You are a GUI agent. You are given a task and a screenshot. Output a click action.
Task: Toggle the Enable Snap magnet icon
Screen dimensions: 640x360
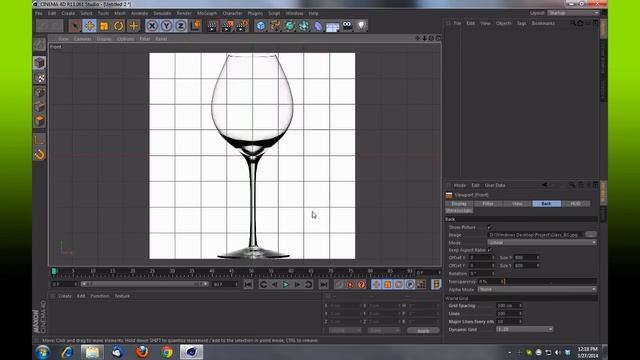click(40, 155)
